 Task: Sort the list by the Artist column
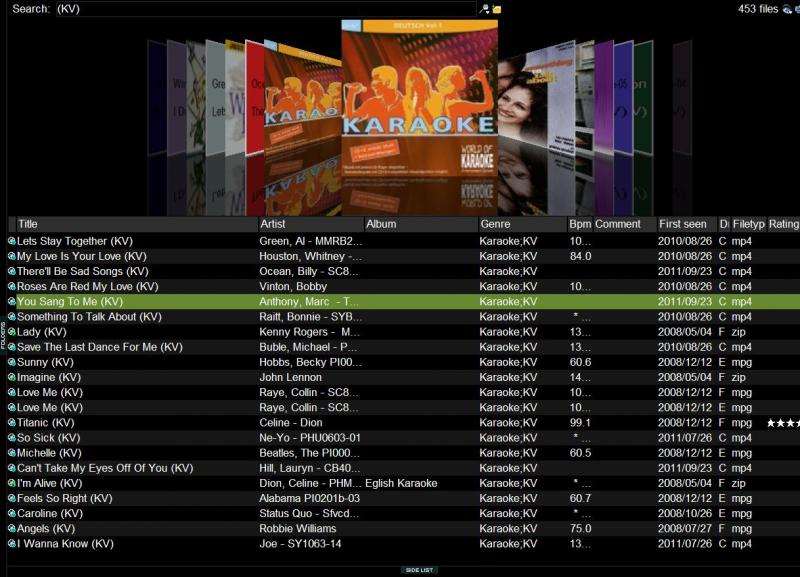[x=311, y=224]
